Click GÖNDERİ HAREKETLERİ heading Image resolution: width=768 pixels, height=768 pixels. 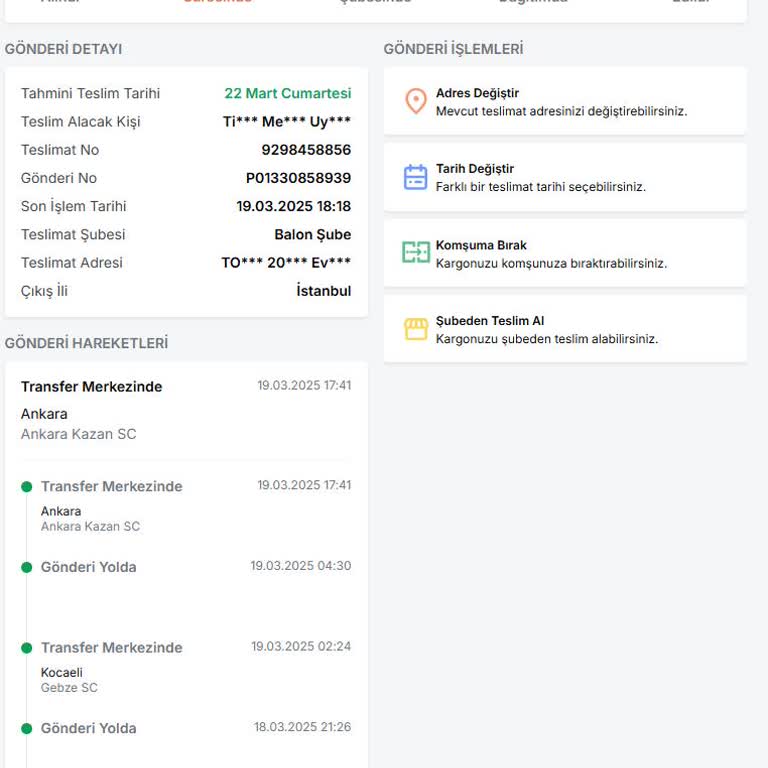pyautogui.click(x=86, y=343)
